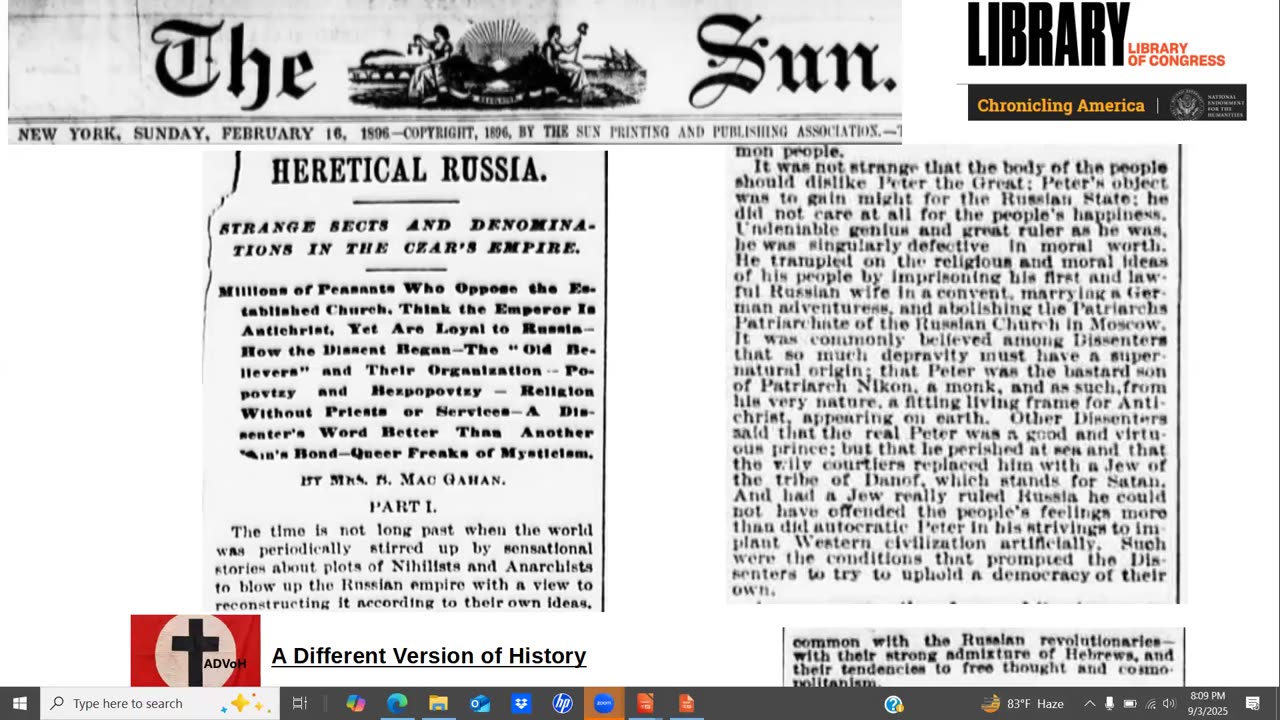The image size is (1280, 720).
Task: Open the notification center icon
Action: pos(1253,704)
